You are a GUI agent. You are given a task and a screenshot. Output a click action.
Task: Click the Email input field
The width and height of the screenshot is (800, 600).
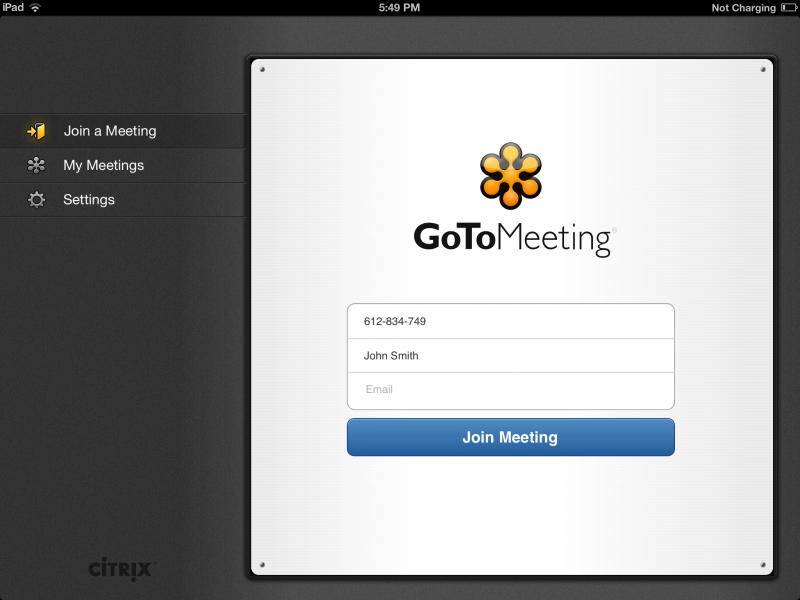pos(511,390)
